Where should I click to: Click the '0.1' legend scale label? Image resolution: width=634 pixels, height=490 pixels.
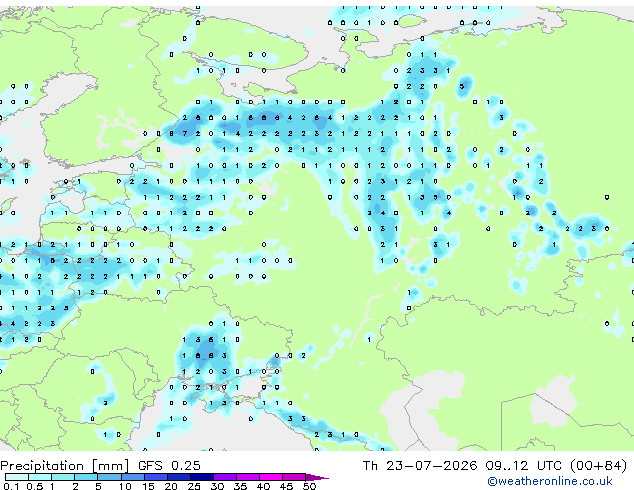(11, 486)
